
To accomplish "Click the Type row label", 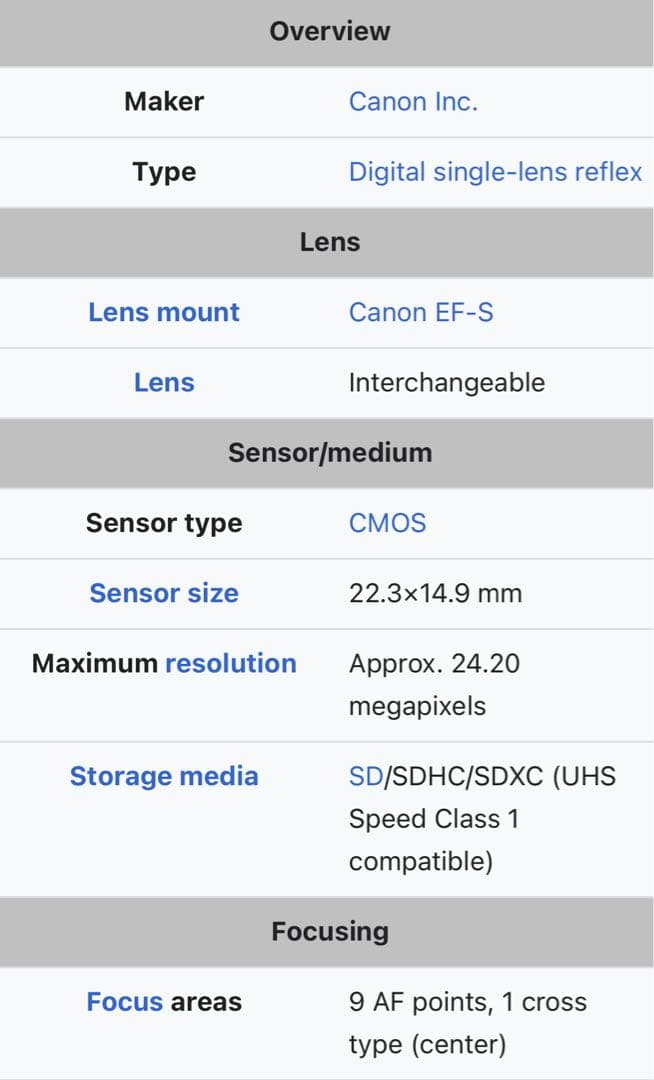I will pos(164,172).
